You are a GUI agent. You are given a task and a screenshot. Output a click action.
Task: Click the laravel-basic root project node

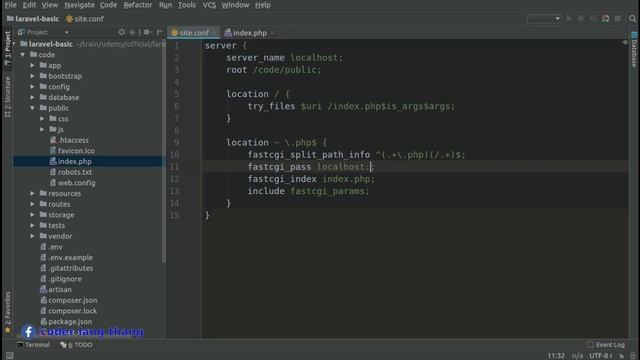point(47,44)
